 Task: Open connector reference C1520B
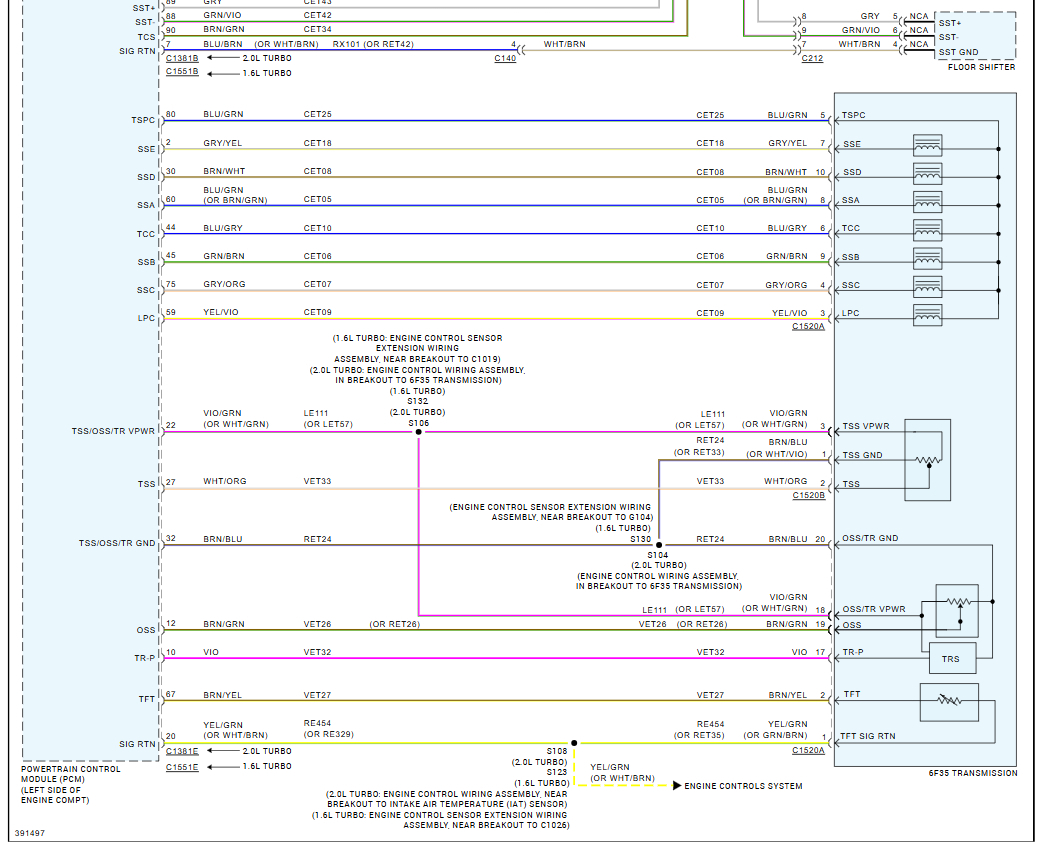809,495
